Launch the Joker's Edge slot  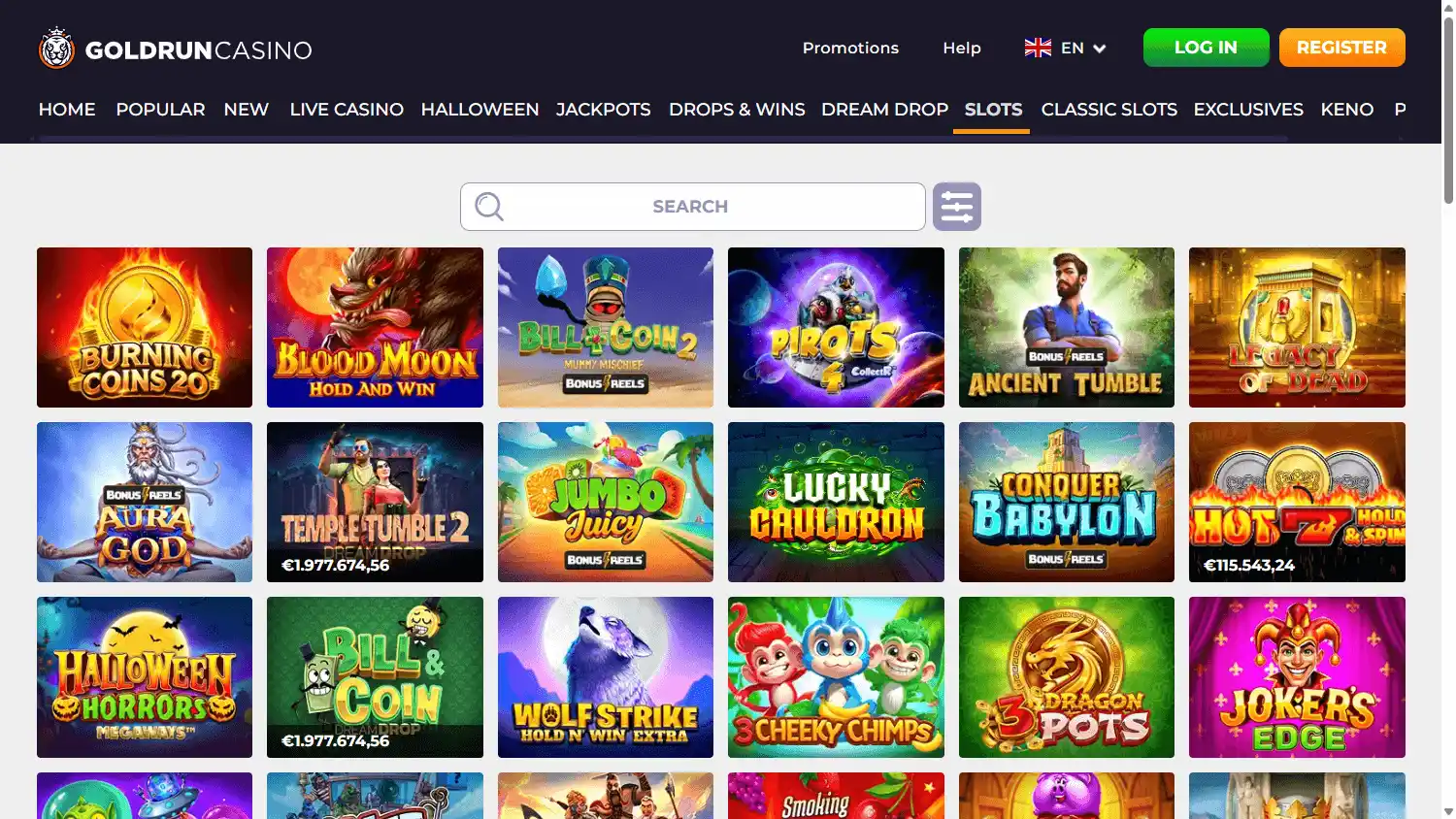(1297, 677)
